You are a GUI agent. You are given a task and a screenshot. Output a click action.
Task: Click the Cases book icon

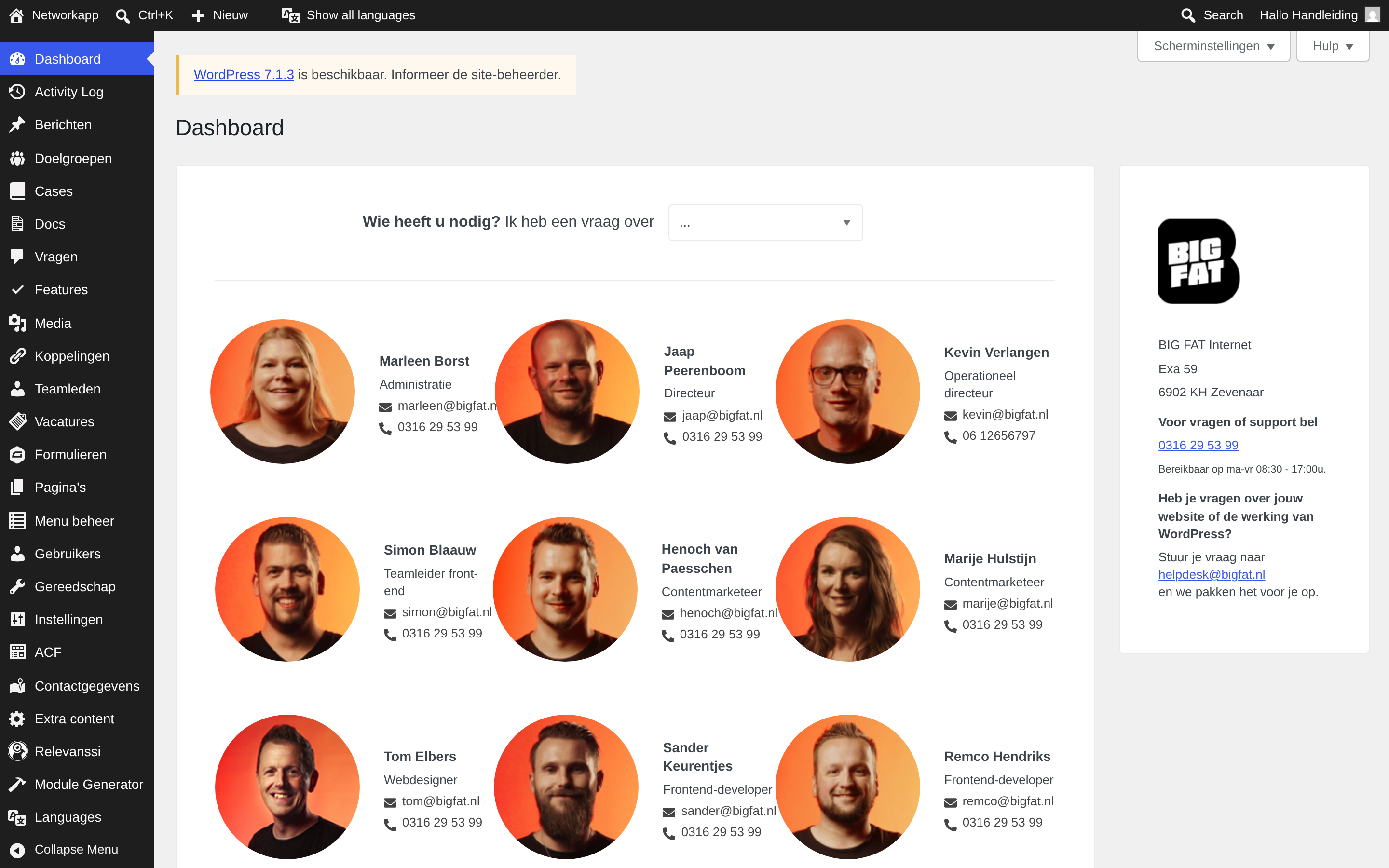(17, 191)
